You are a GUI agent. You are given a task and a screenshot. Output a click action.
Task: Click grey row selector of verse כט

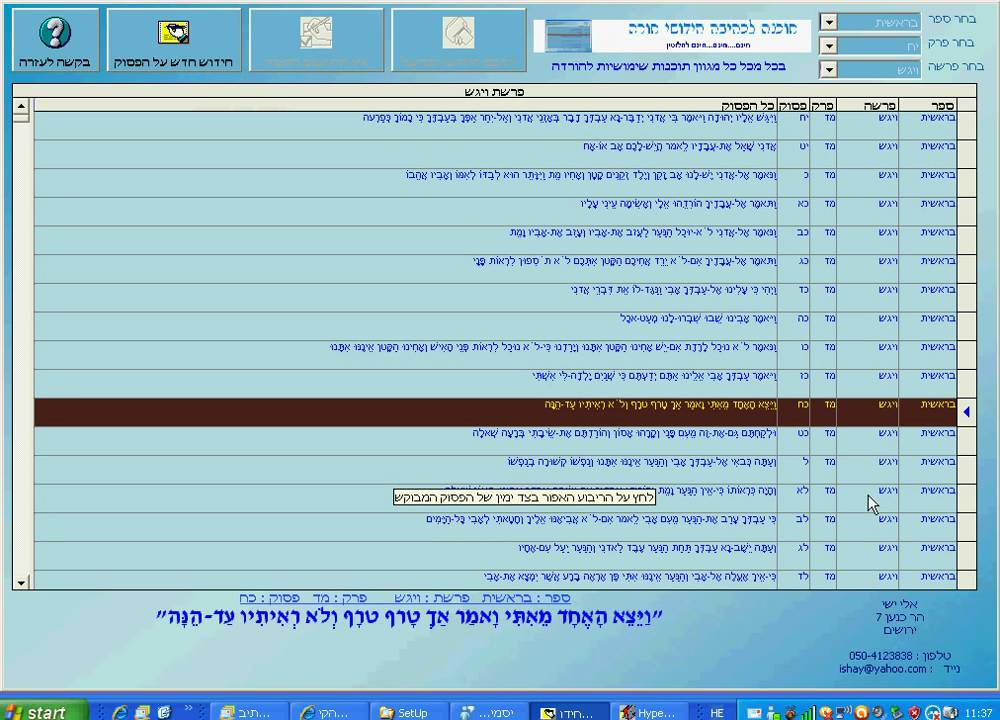click(x=966, y=441)
